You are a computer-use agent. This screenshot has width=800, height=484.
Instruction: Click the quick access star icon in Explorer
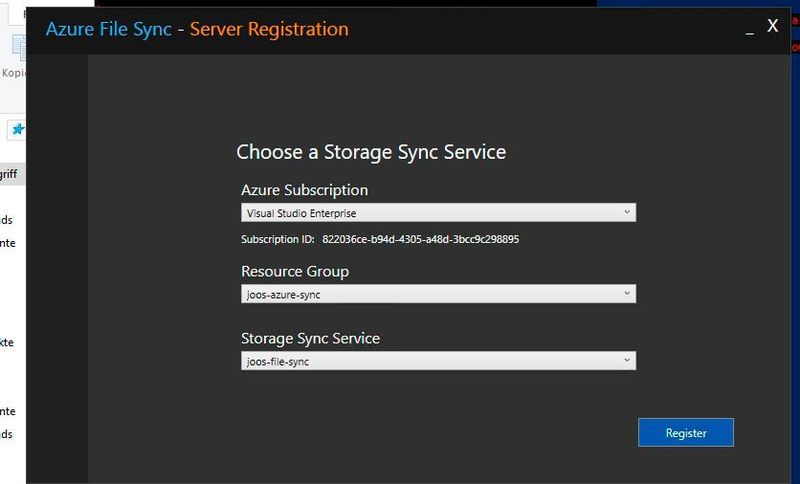[x=18, y=130]
